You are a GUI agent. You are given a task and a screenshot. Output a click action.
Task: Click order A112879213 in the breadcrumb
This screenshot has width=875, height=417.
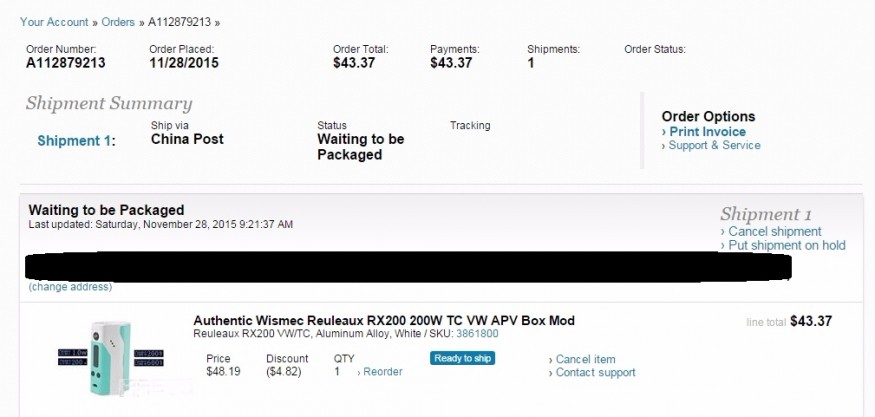(x=180, y=21)
